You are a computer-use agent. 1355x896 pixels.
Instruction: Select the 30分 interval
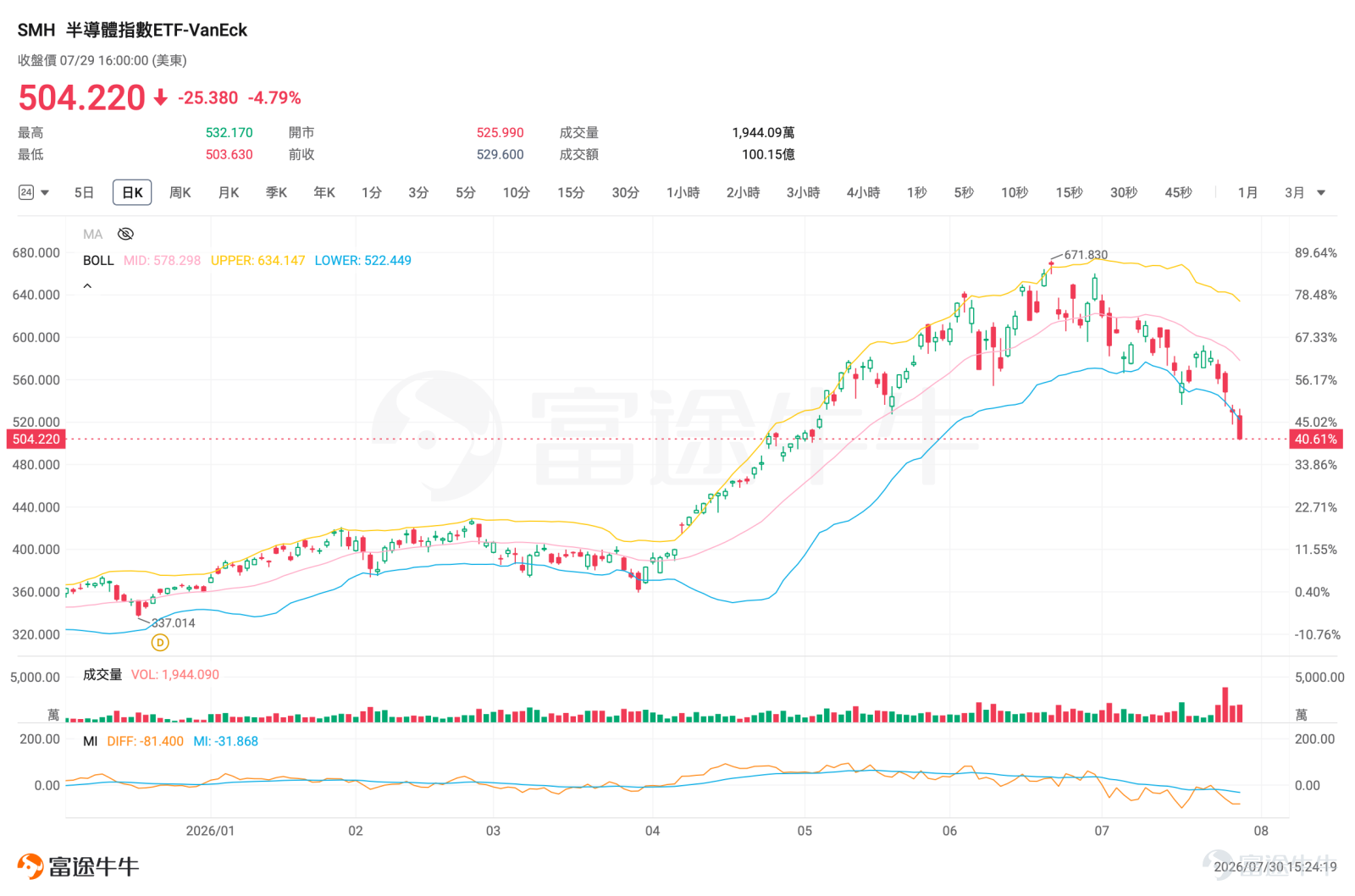click(625, 192)
